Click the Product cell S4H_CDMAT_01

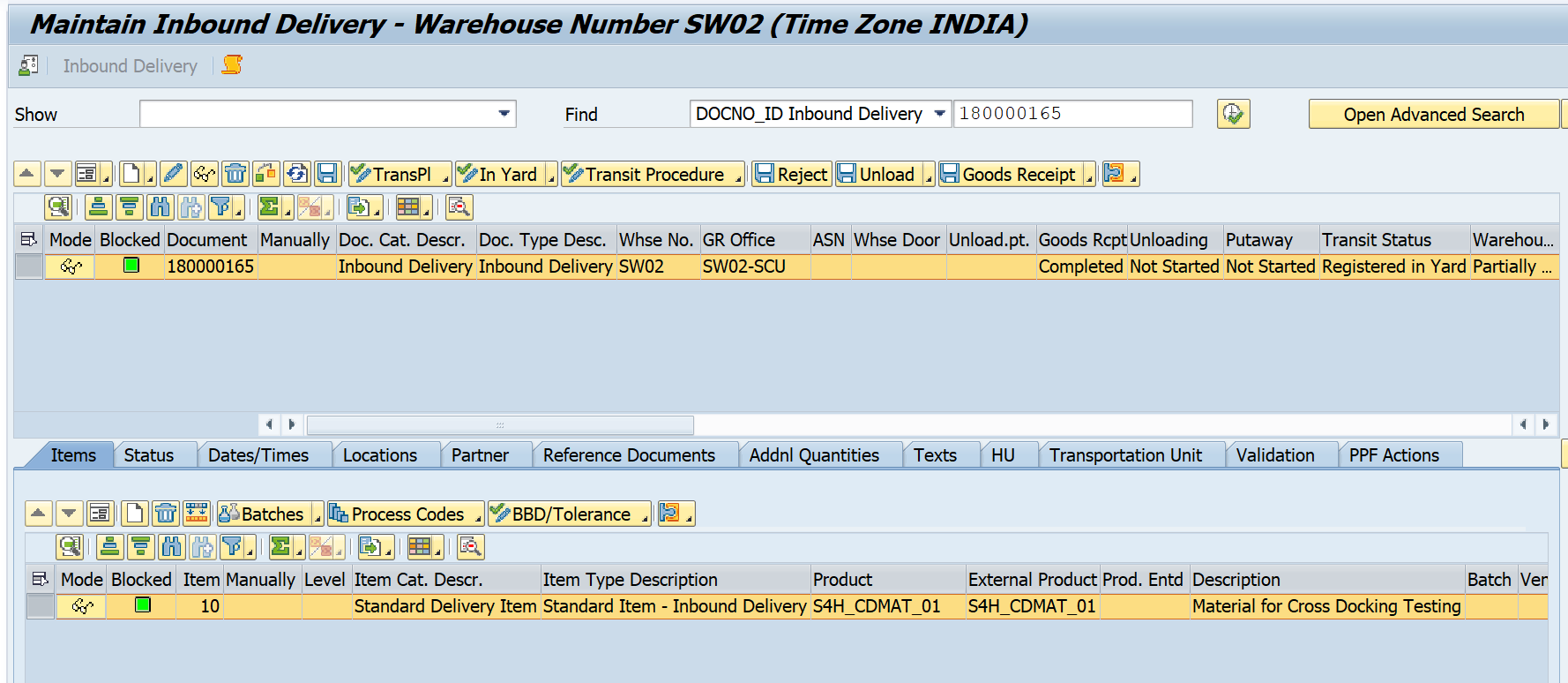click(x=888, y=606)
